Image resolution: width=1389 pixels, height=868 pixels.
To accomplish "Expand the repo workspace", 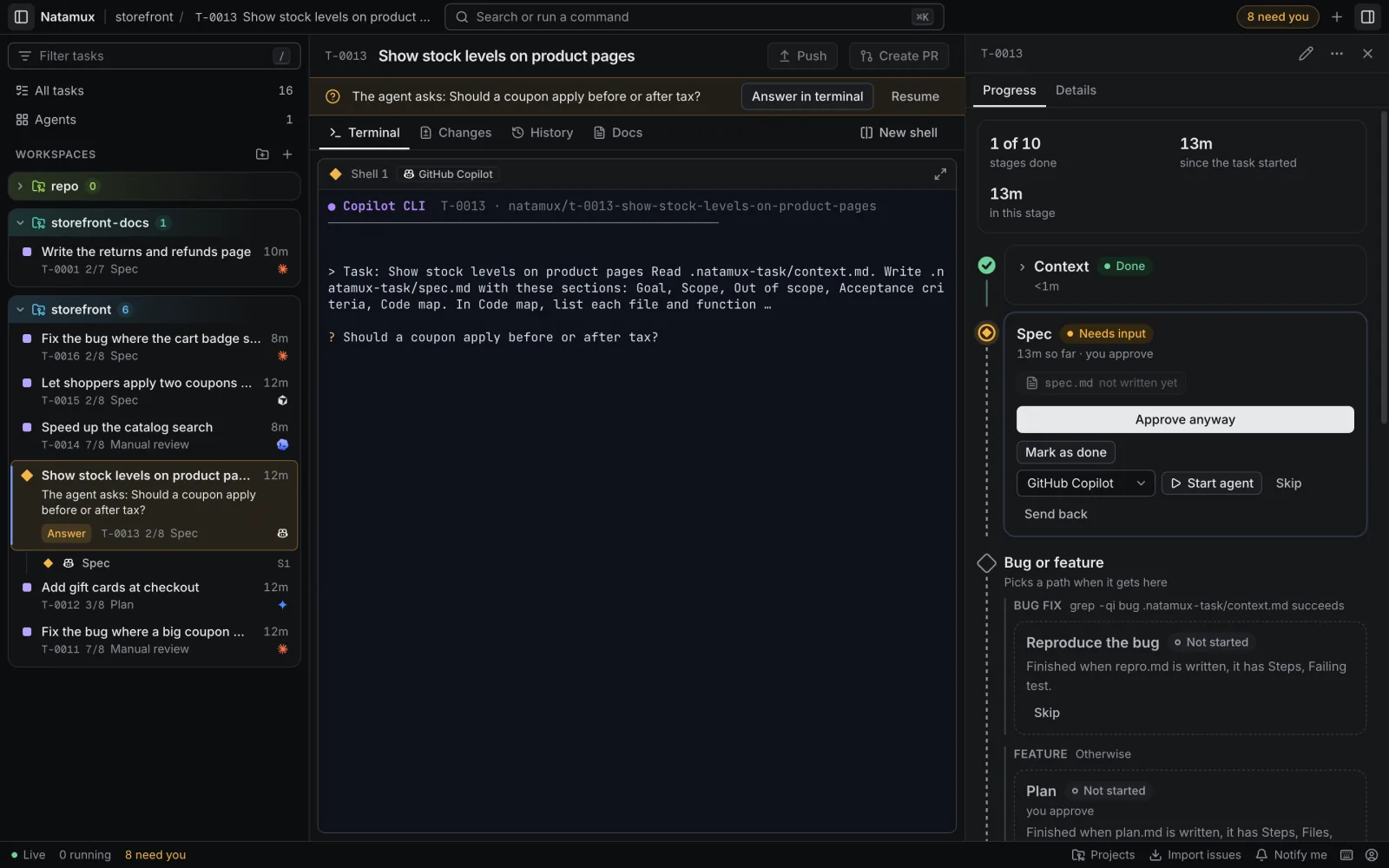I will coord(20,187).
